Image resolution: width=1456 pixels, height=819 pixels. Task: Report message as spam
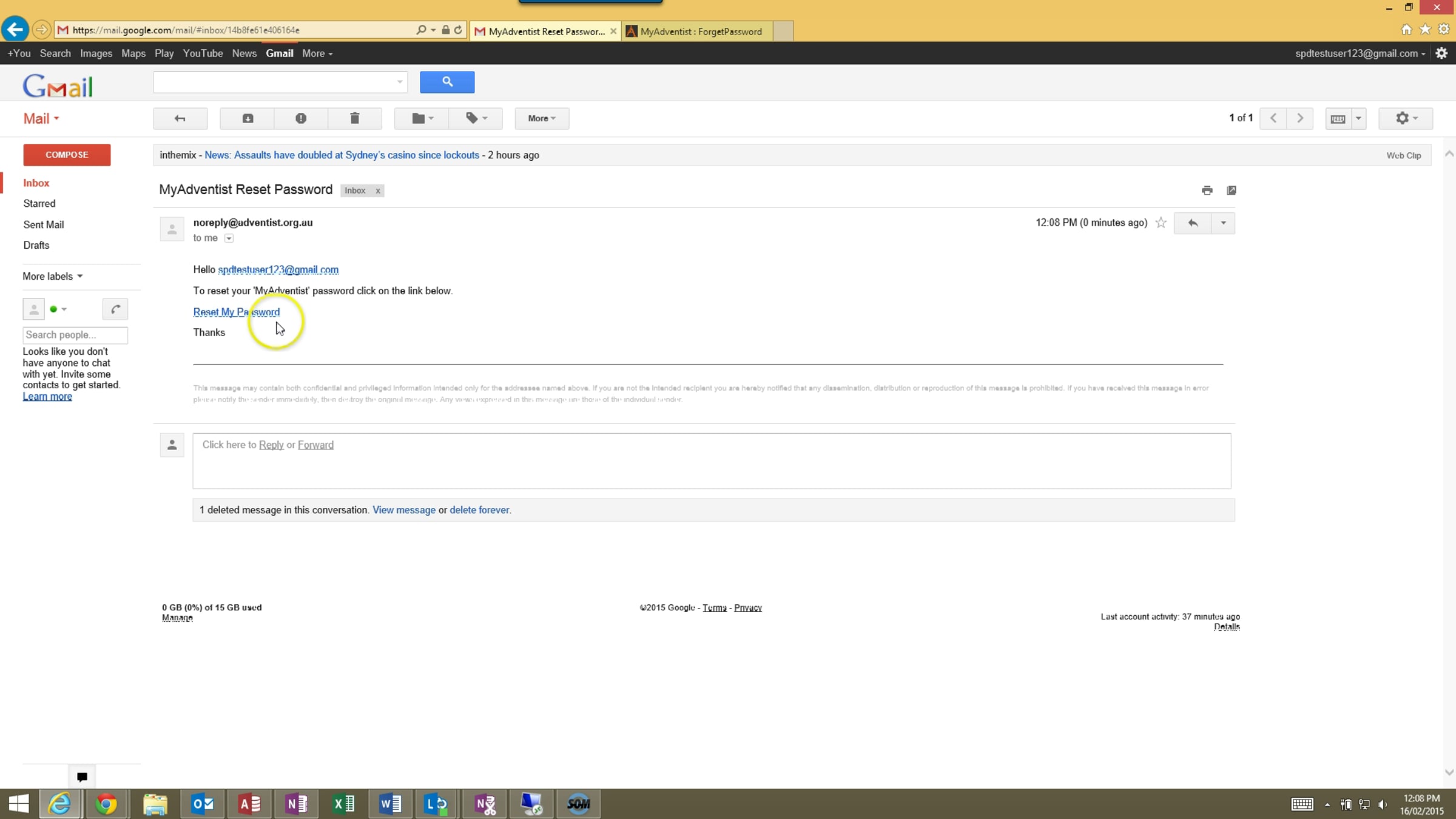pyautogui.click(x=301, y=118)
